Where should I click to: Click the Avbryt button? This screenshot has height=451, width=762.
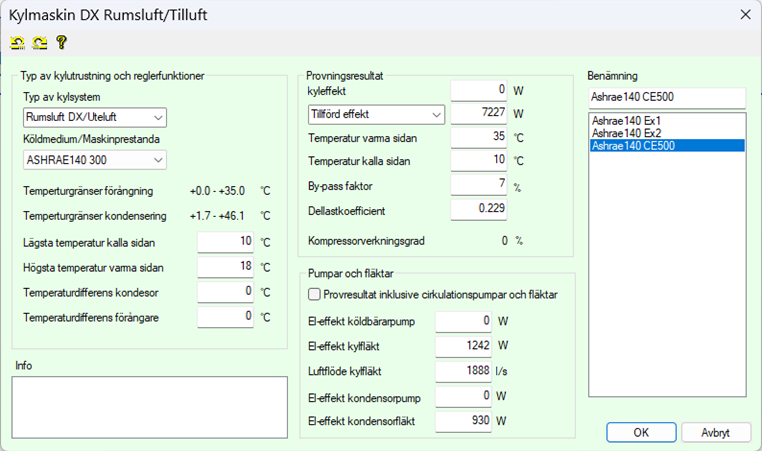tap(715, 432)
